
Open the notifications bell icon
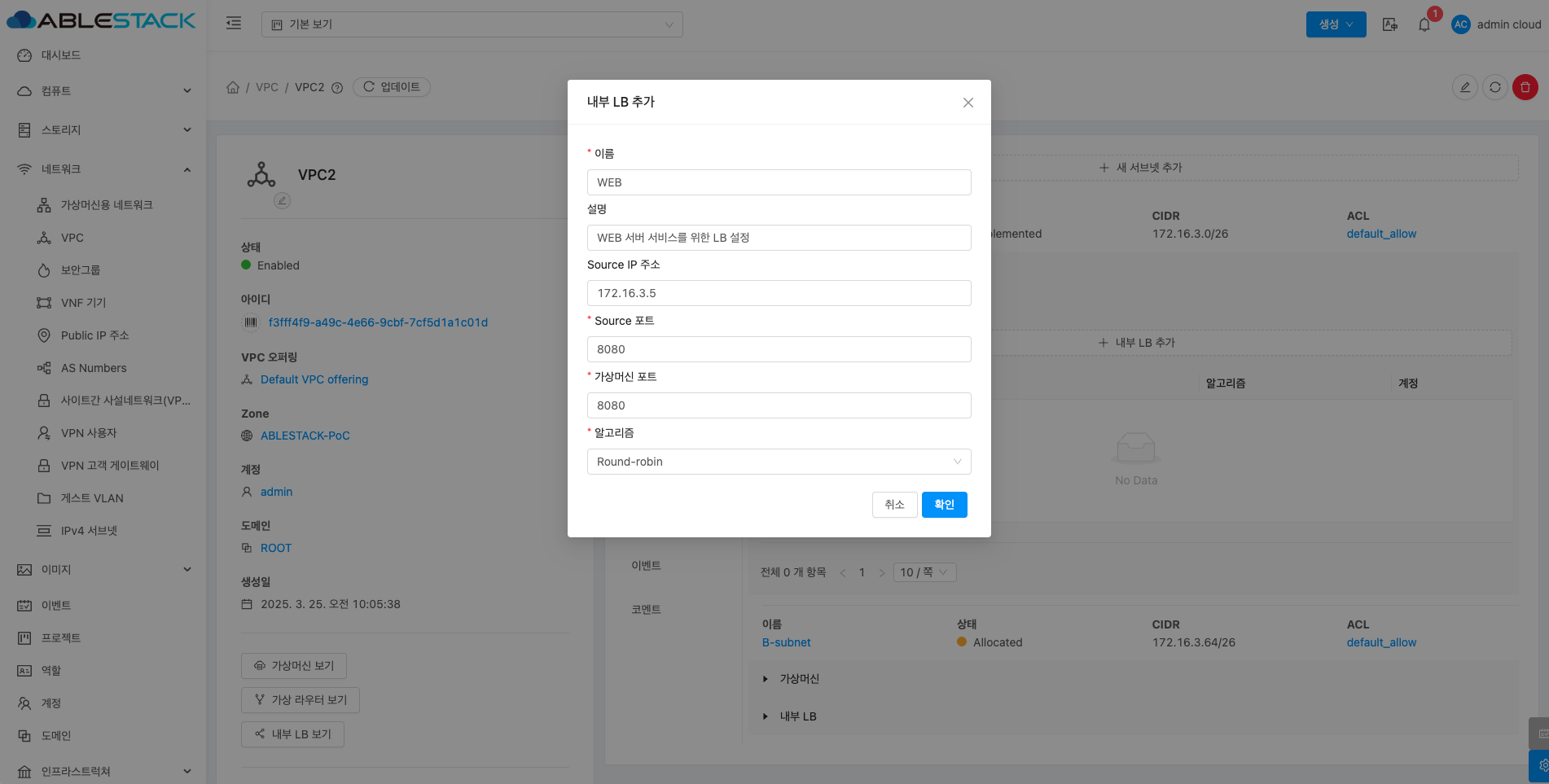[x=1424, y=24]
